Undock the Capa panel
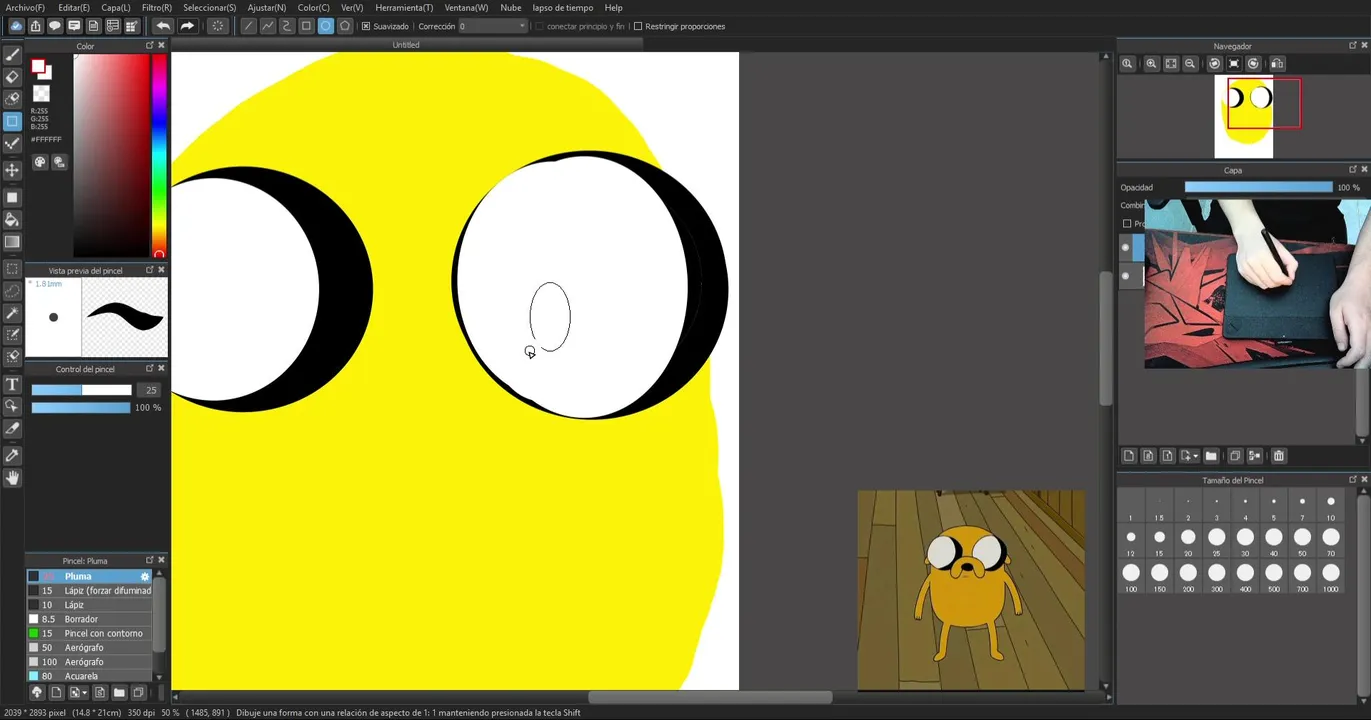This screenshot has width=1371, height=720. 1353,170
